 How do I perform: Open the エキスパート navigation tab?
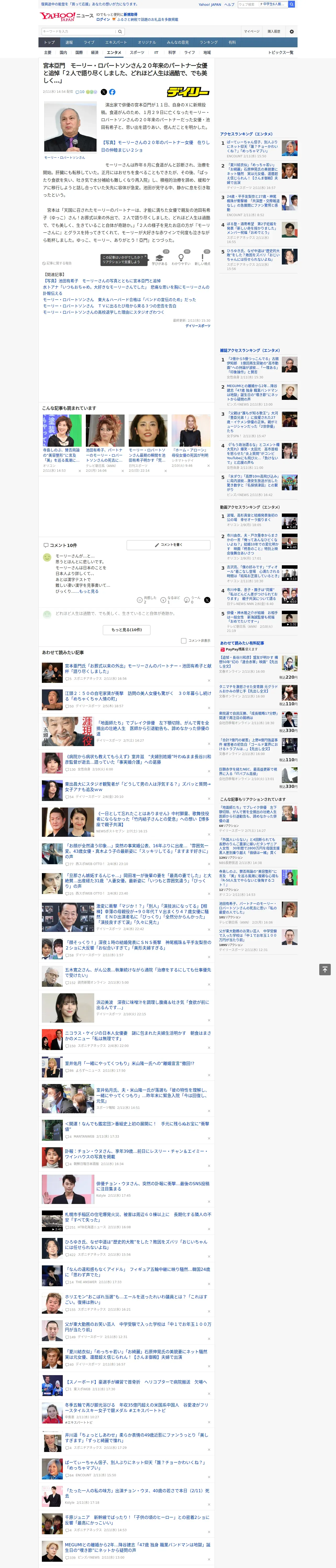116,43
